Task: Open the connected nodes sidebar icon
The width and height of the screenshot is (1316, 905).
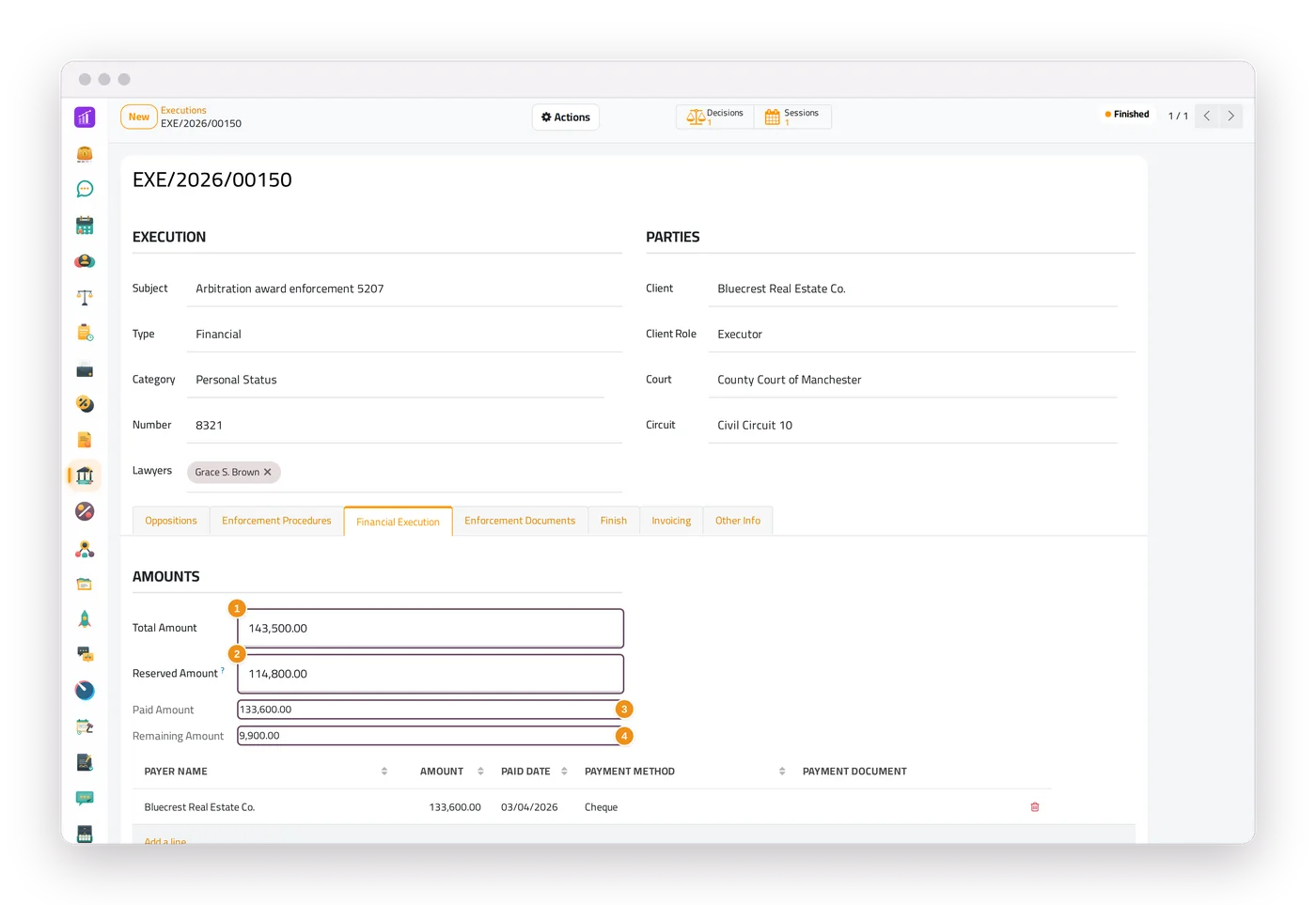Action: tap(85, 549)
